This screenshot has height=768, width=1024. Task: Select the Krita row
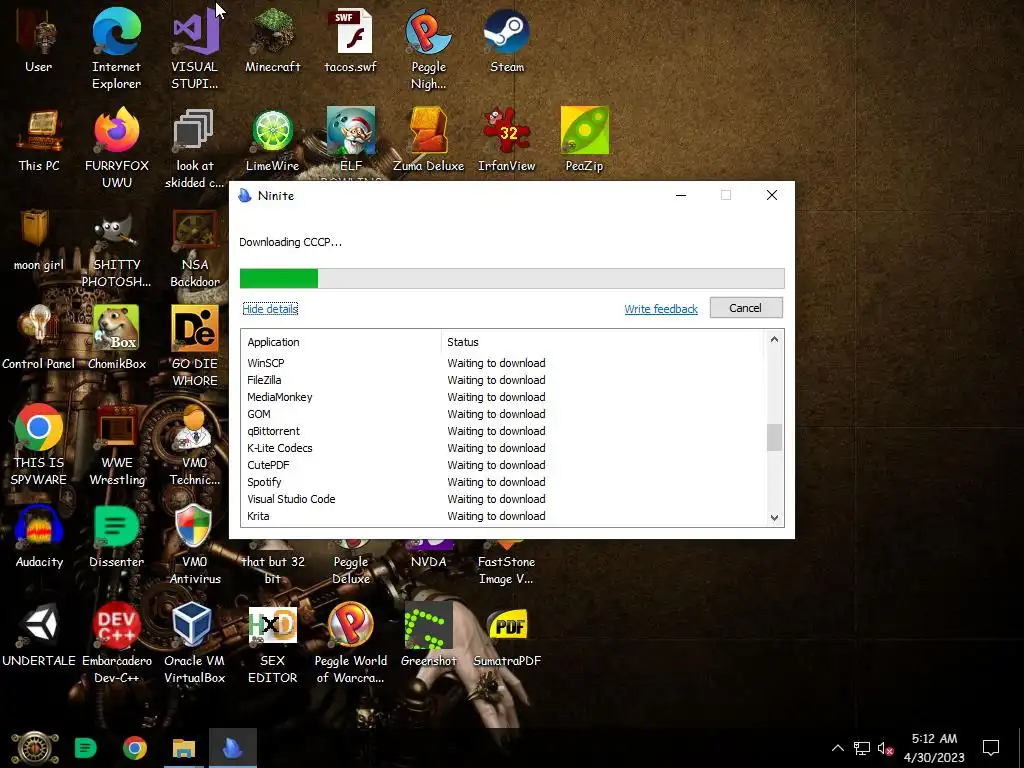(x=503, y=516)
